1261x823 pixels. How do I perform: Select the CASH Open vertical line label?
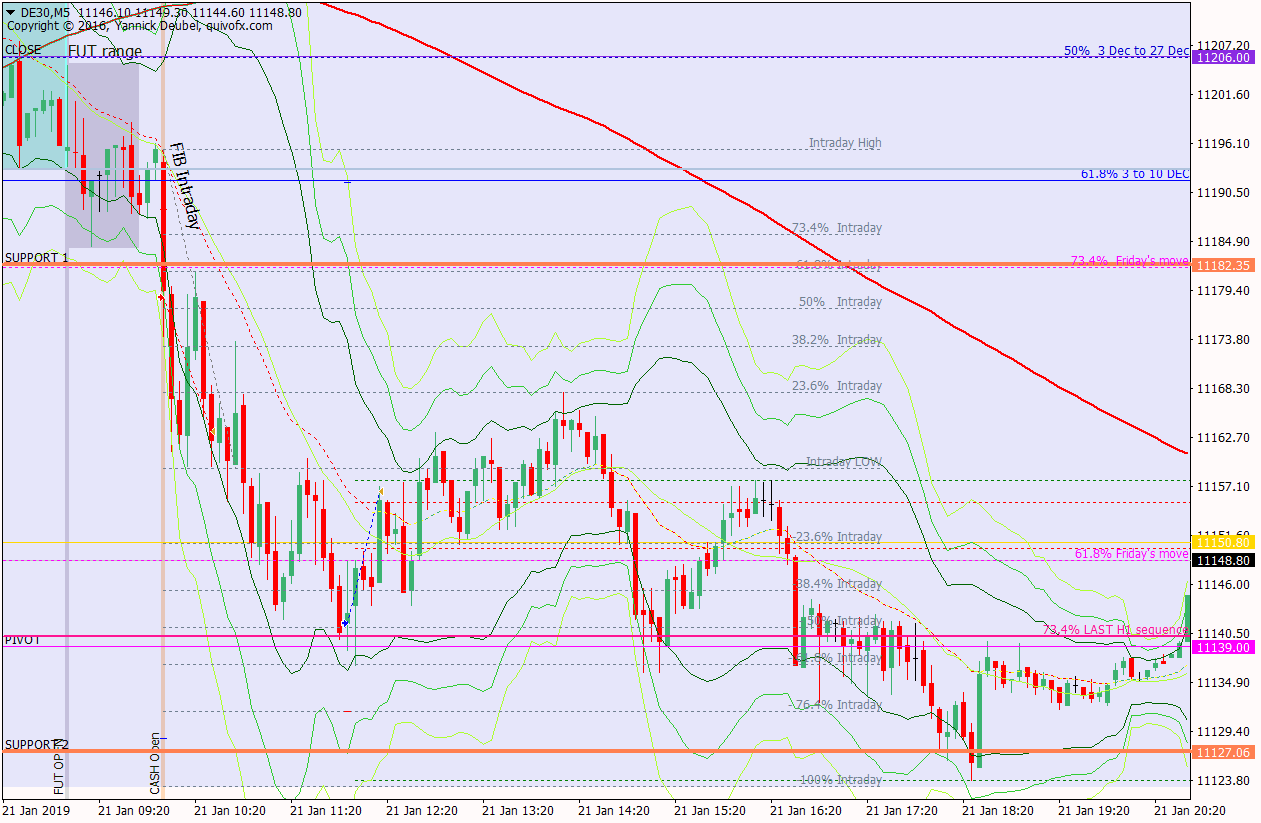pyautogui.click(x=155, y=759)
